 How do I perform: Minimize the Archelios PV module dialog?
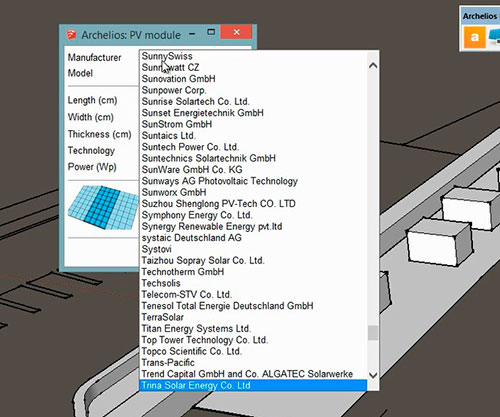coord(192,34)
